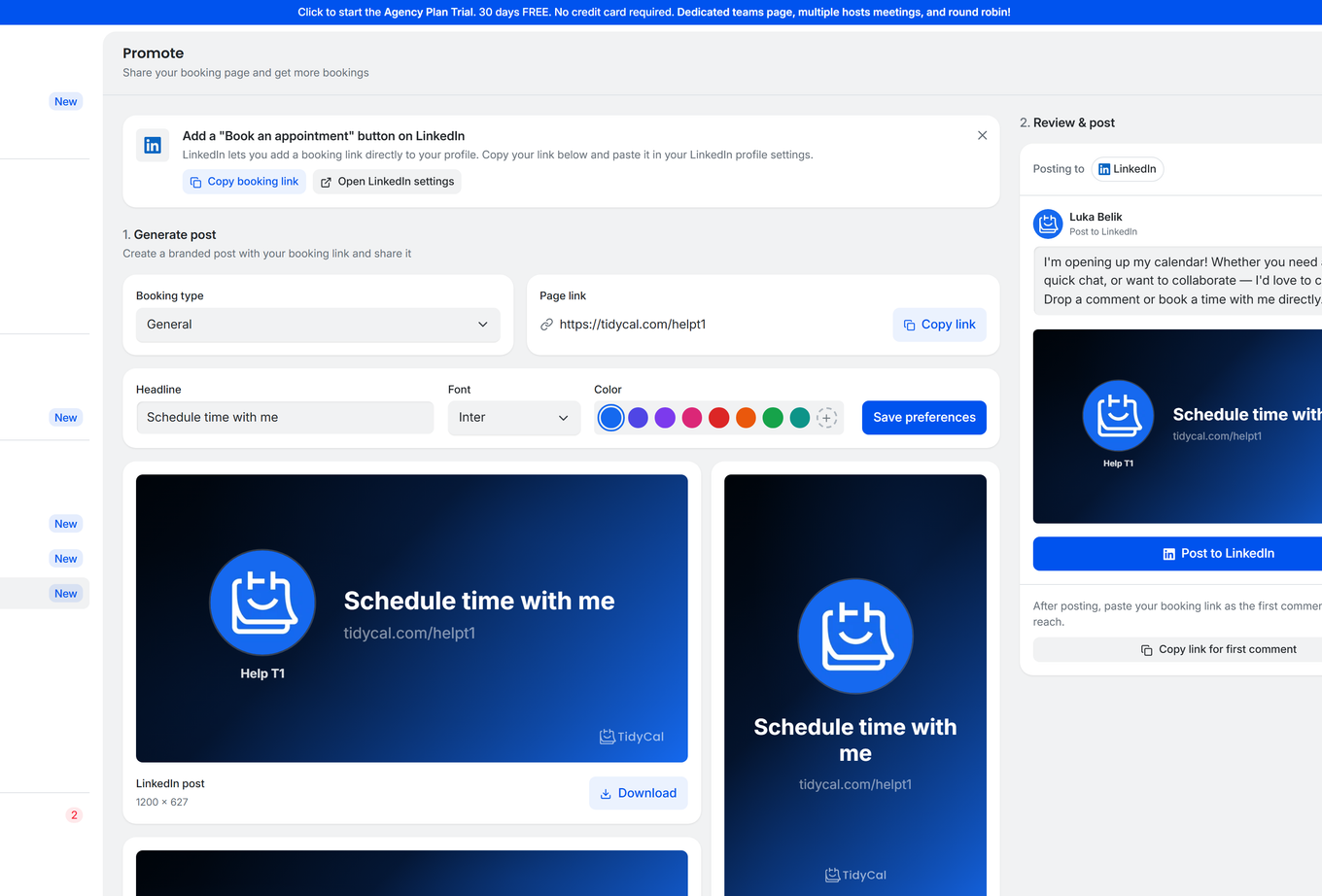
Task: Click Post to LinkedIn button
Action: (1177, 554)
